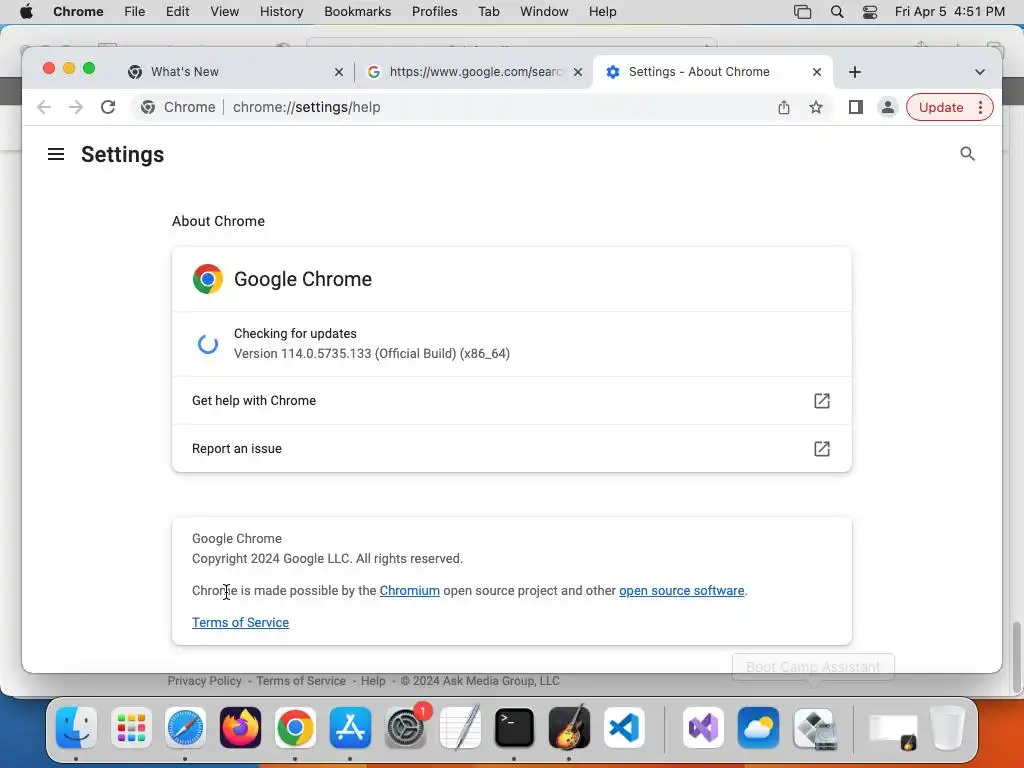The width and height of the screenshot is (1024, 768).
Task: Open Firefox from the Dock
Action: 240,727
